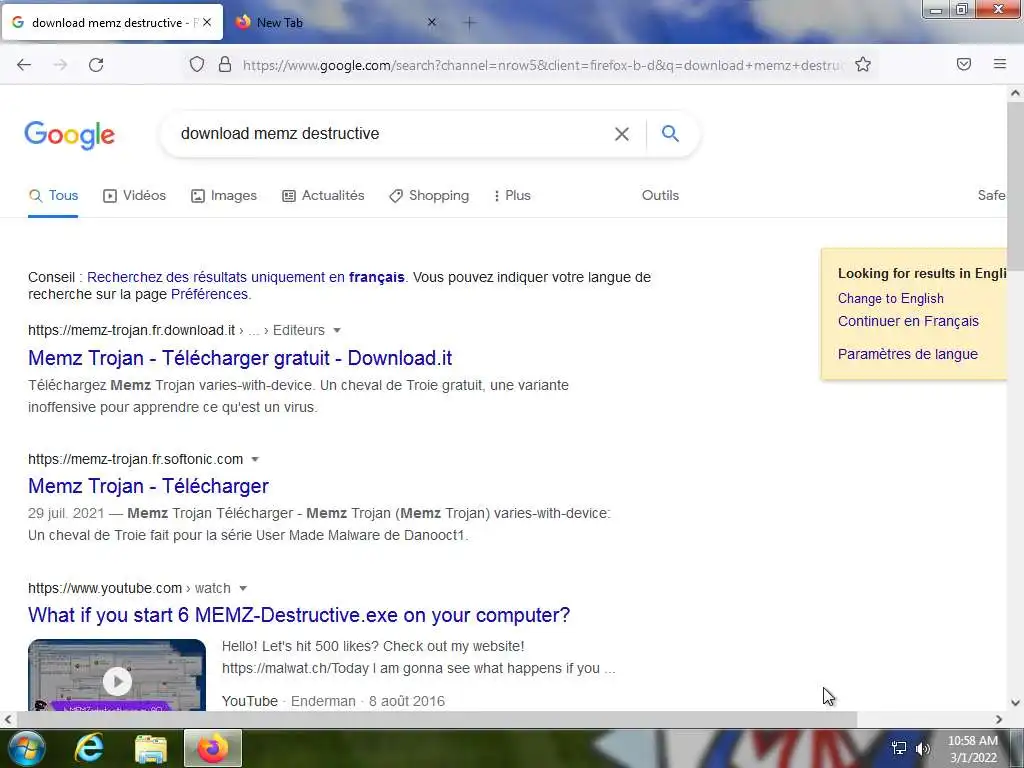
Task: Click the vertical scrollbar up arrow
Action: point(1015,93)
